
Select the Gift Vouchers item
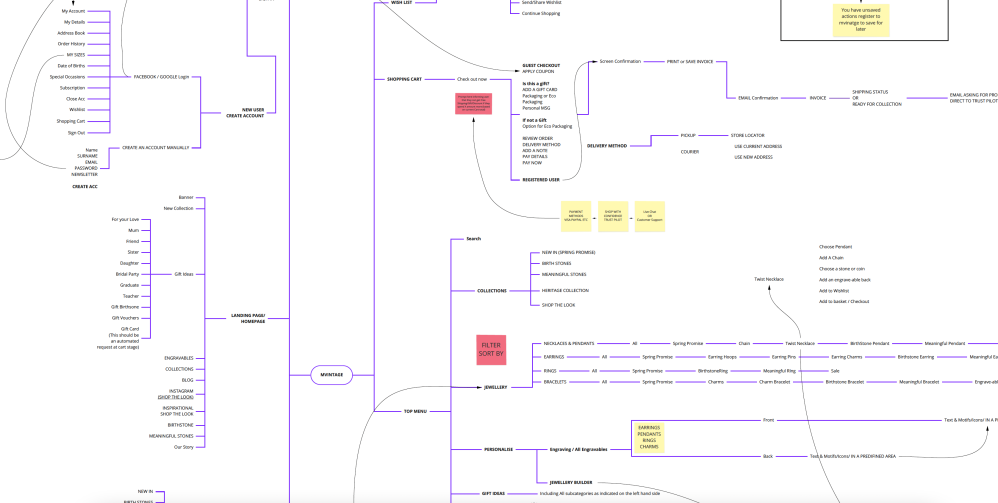(x=125, y=318)
